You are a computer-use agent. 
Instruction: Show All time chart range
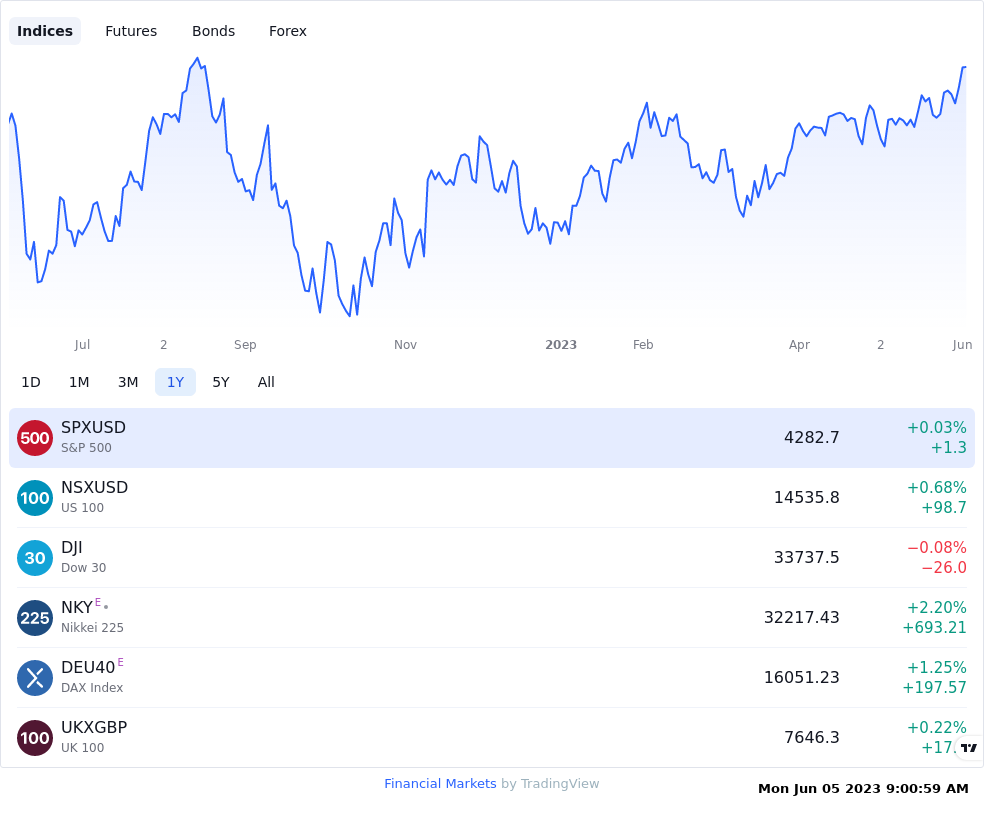pos(266,382)
